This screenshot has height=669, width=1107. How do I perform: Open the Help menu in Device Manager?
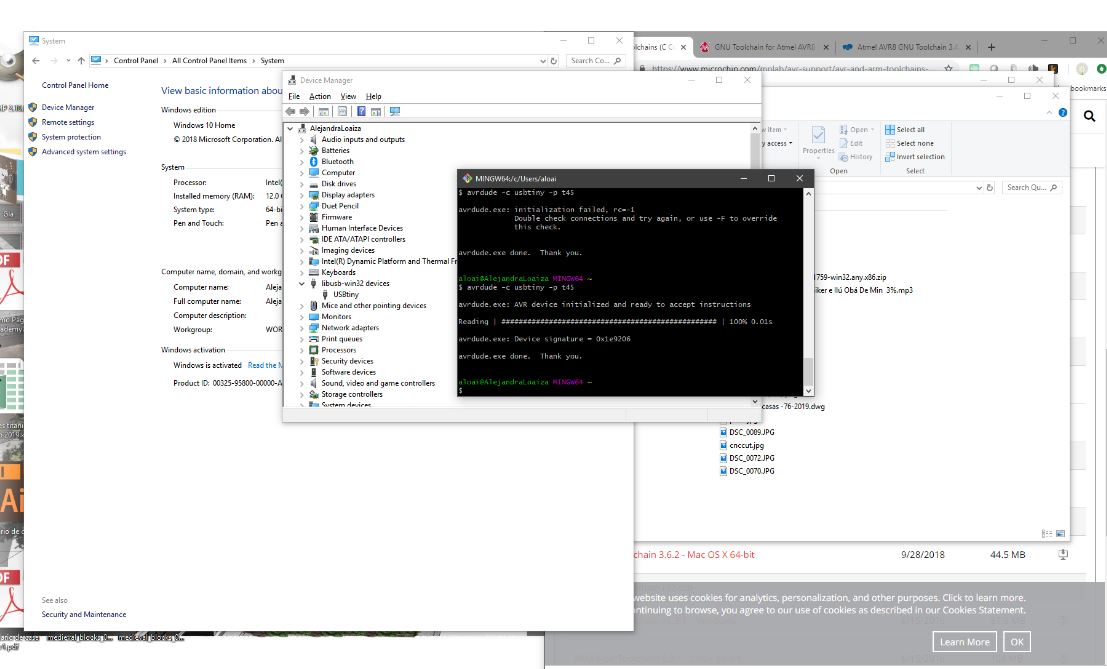pyautogui.click(x=373, y=97)
